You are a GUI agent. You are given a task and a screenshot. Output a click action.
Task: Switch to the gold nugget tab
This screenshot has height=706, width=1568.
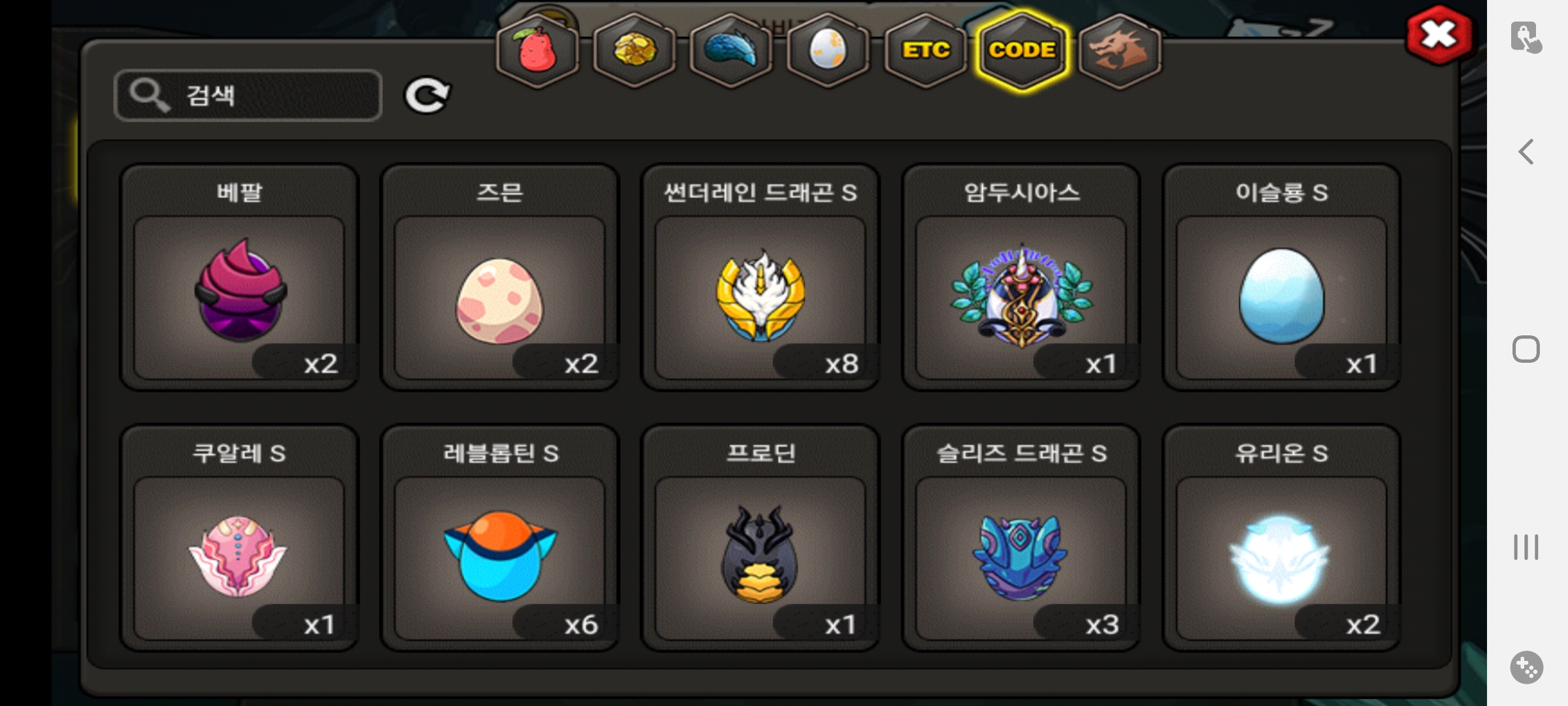pyautogui.click(x=634, y=50)
